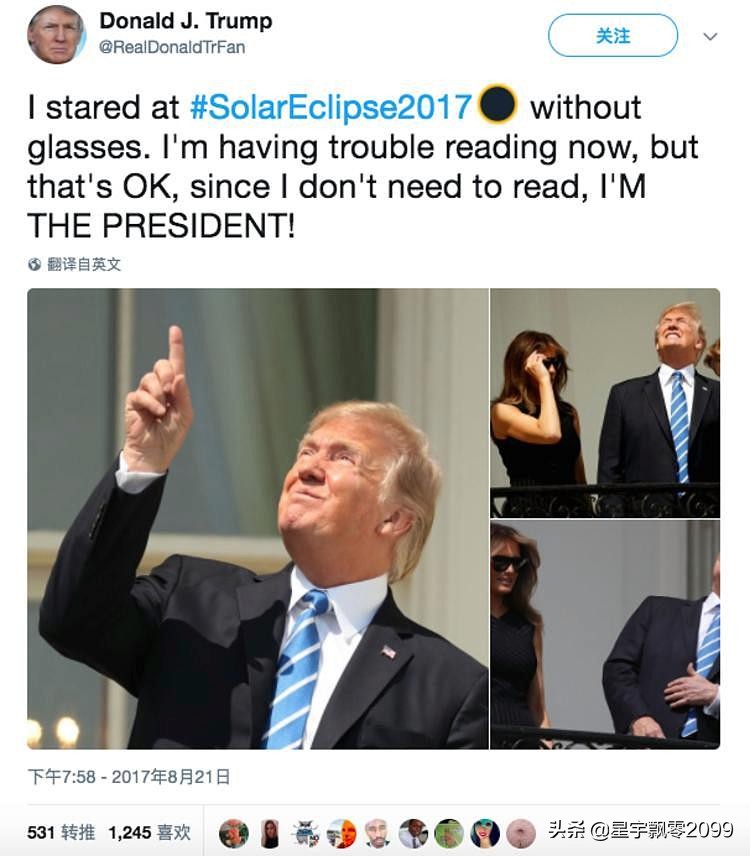This screenshot has height=856, width=750.
Task: Expand the tweet options chevron
Action: pyautogui.click(x=710, y=37)
